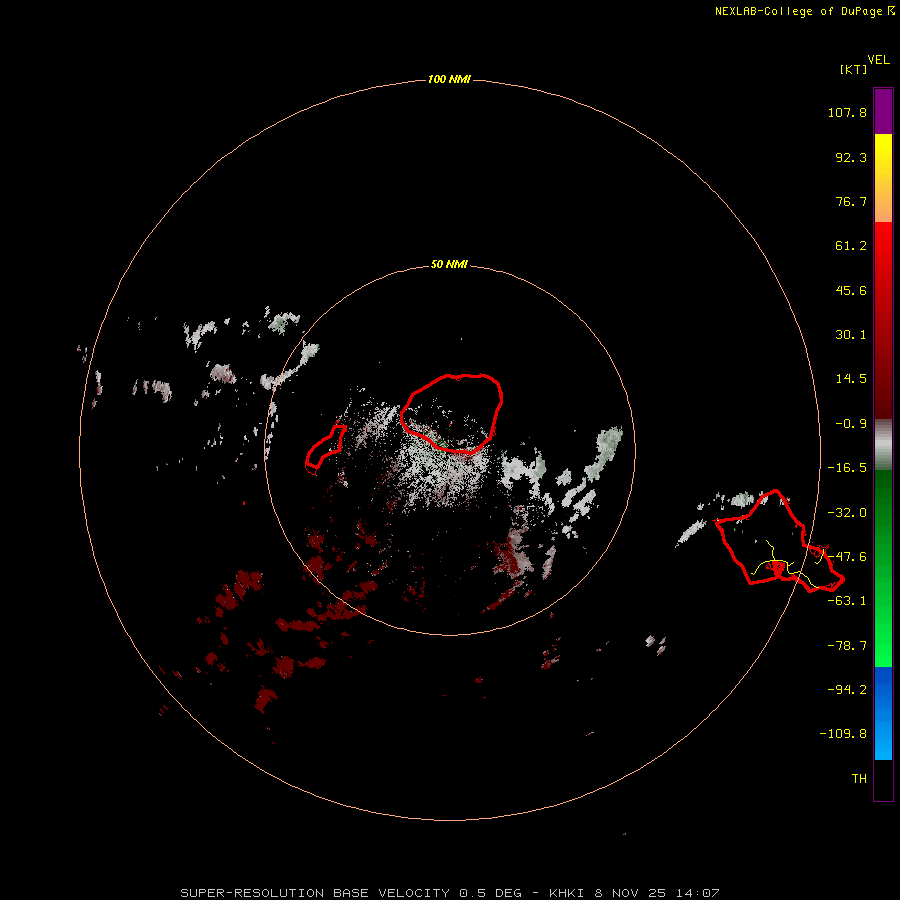Click the 30.1 legend value
Image resolution: width=900 pixels, height=900 pixels.
(x=851, y=335)
